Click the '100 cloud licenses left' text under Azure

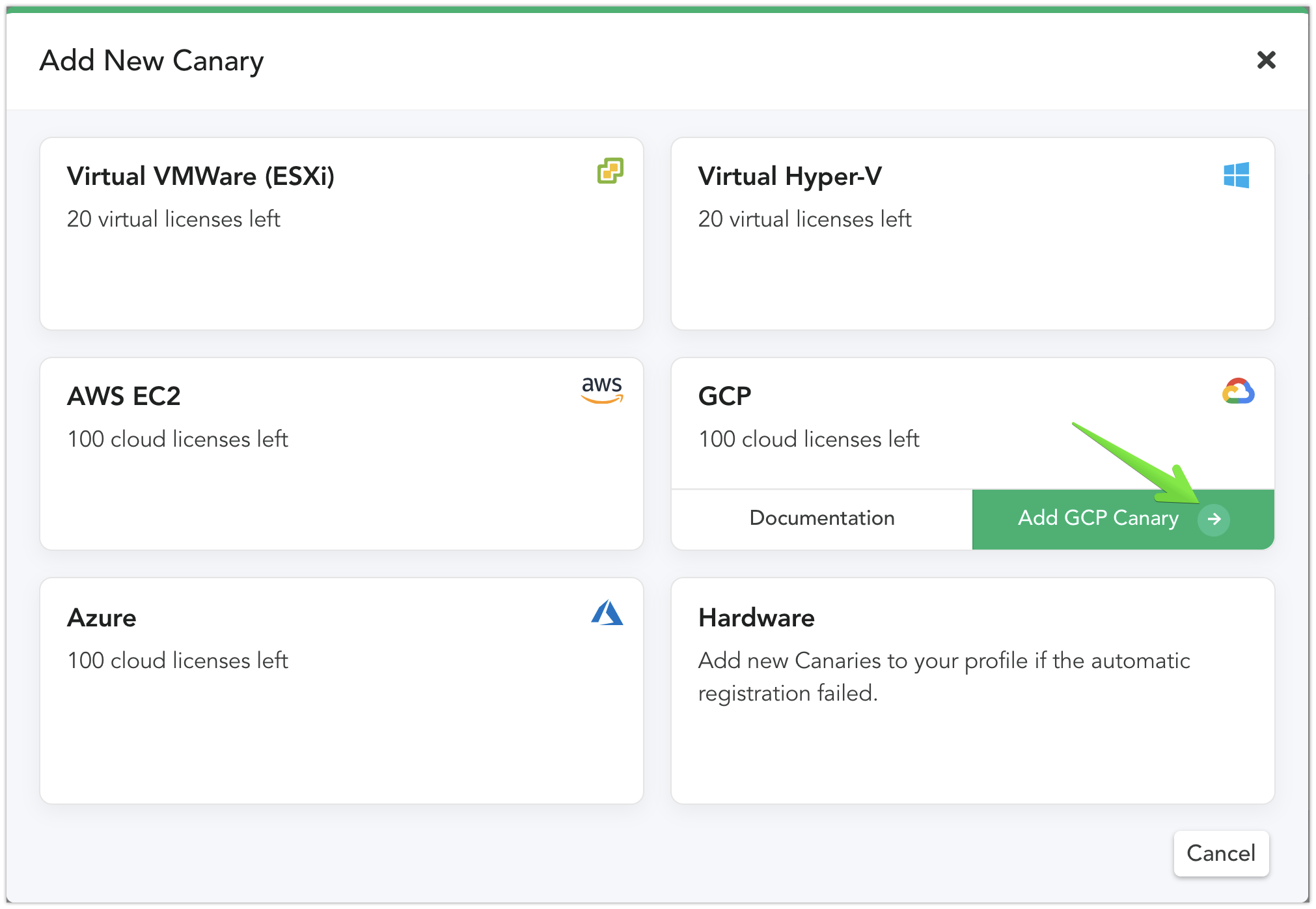point(178,660)
